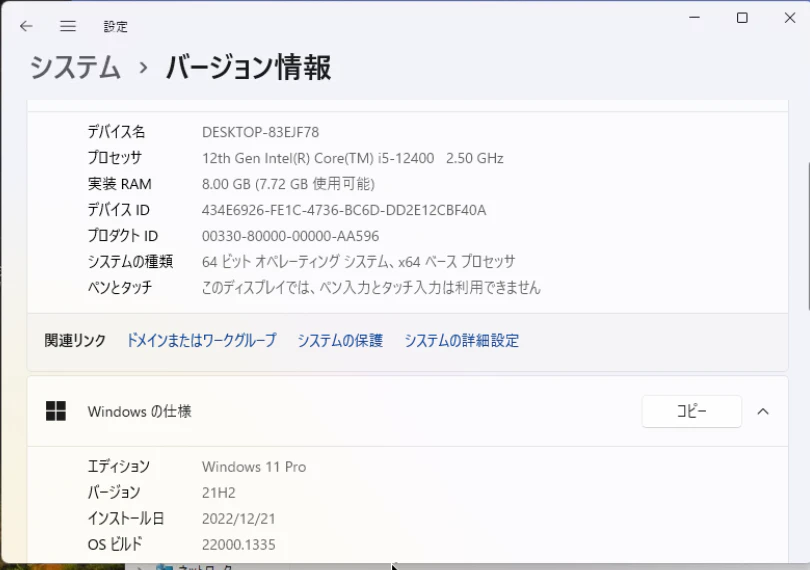Click the デバイス ID label
Viewport: 810px width, 570px height.
(x=118, y=210)
